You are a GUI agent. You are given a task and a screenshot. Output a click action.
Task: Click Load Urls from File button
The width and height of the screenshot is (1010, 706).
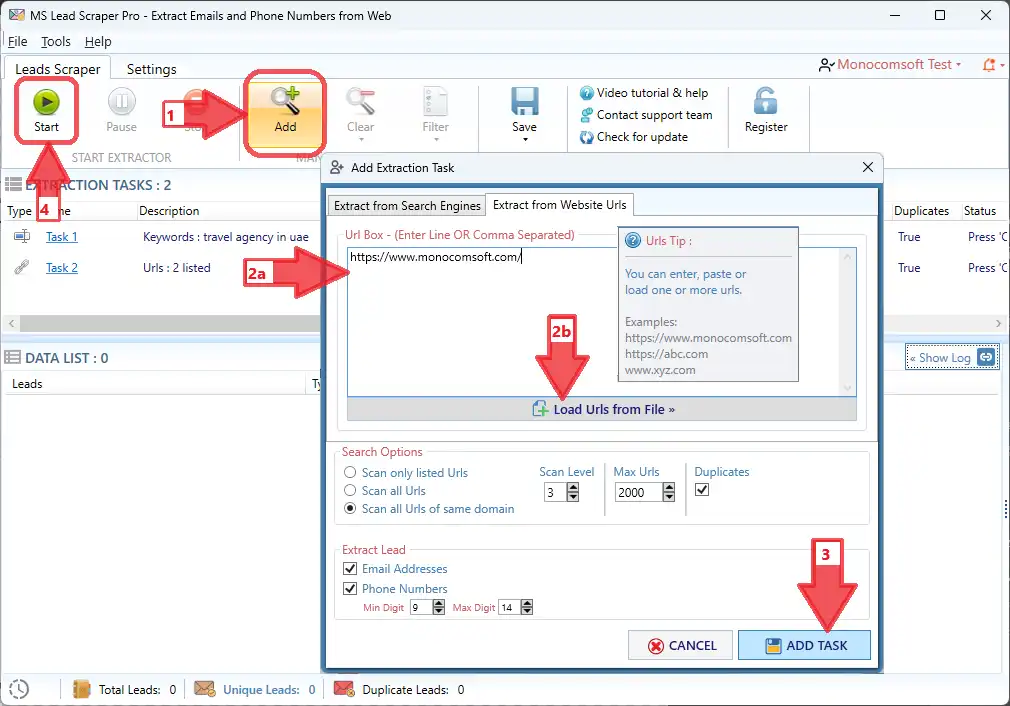point(602,409)
